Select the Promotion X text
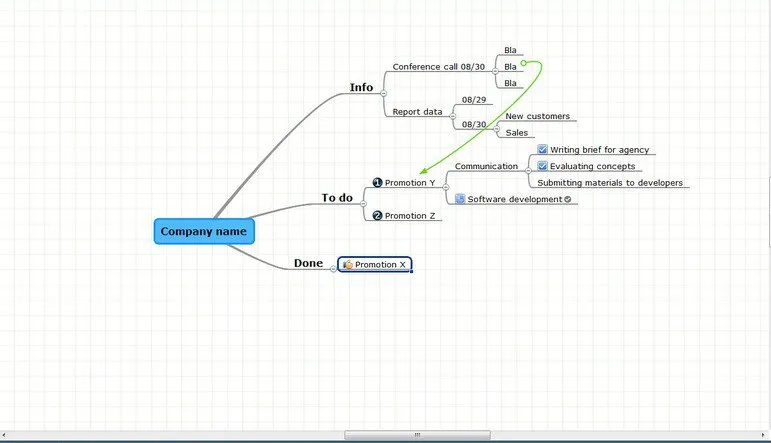 pos(380,265)
